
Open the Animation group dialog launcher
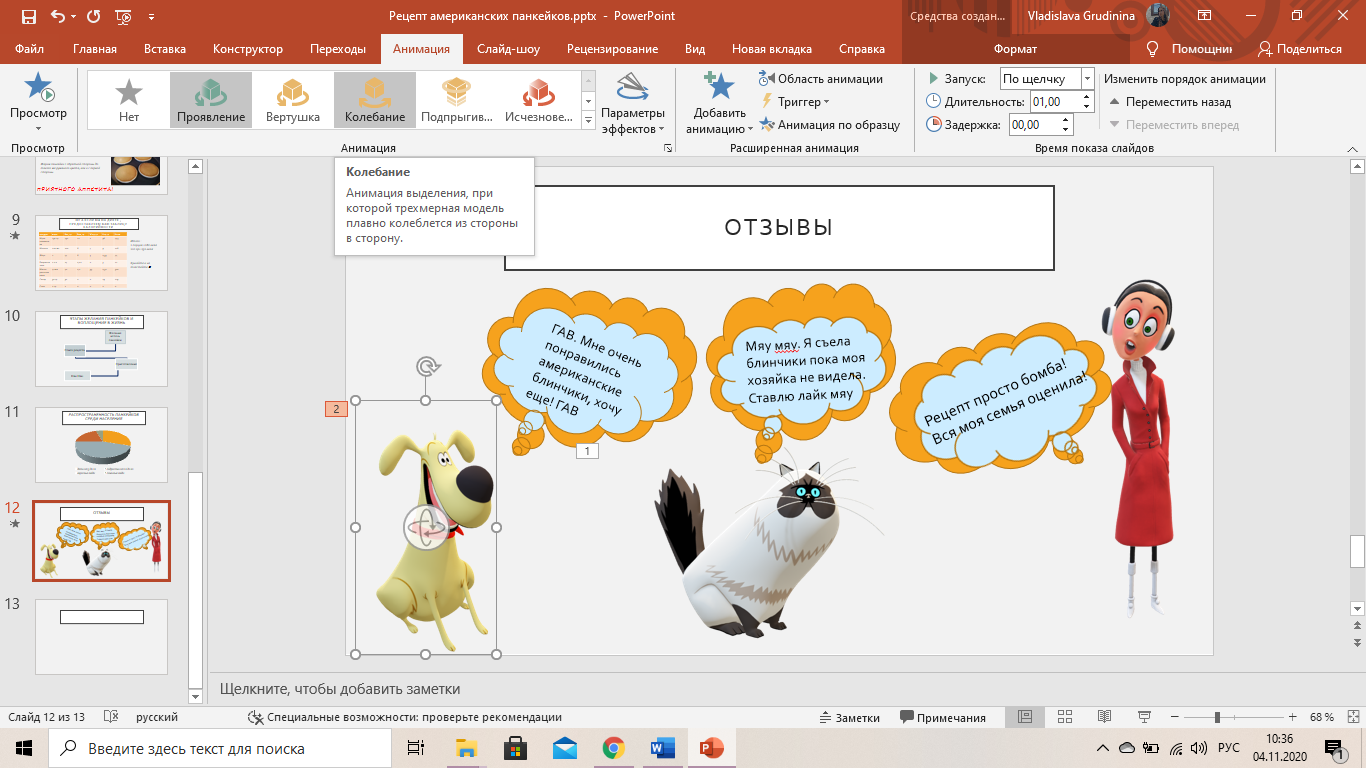[x=667, y=148]
